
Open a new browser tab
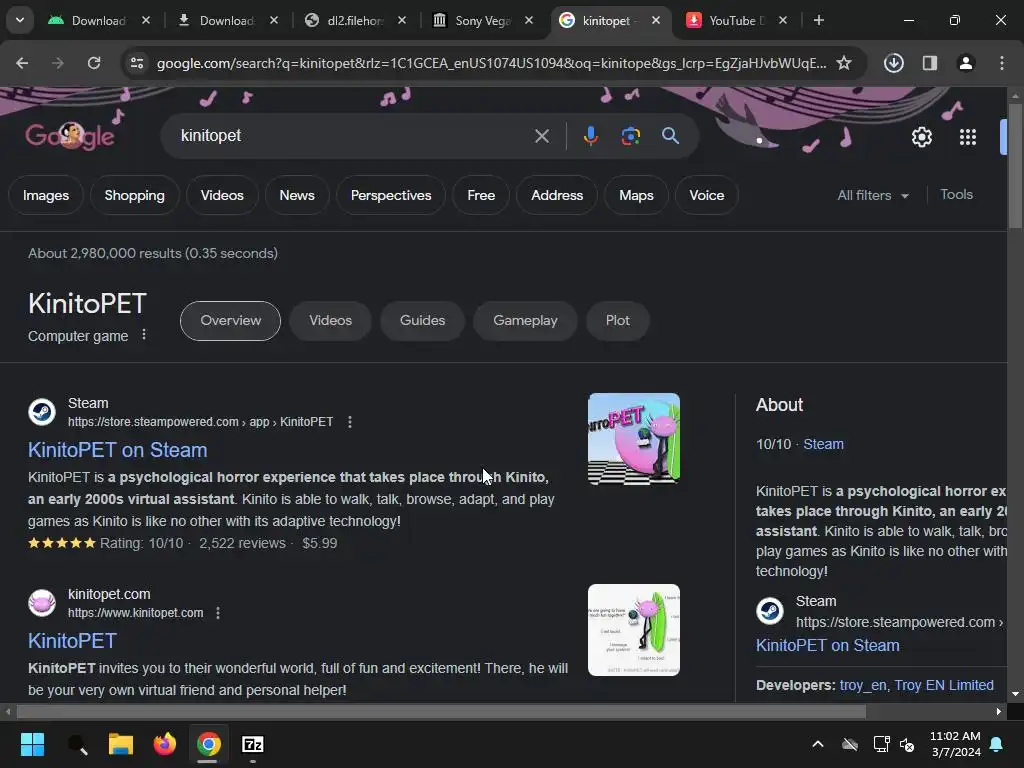[818, 20]
